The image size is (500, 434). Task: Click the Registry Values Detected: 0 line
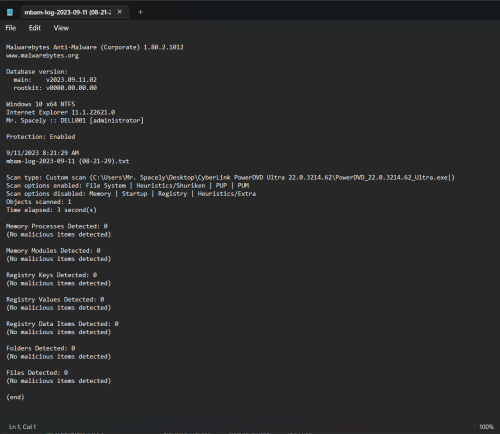pos(55,300)
